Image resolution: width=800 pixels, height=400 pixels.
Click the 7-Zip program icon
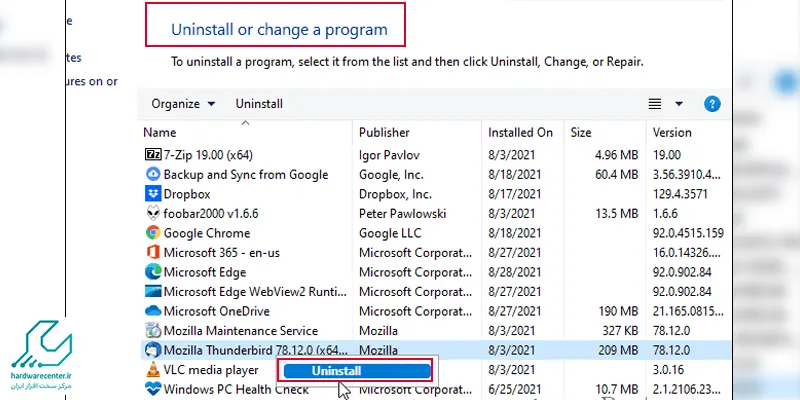[x=153, y=155]
